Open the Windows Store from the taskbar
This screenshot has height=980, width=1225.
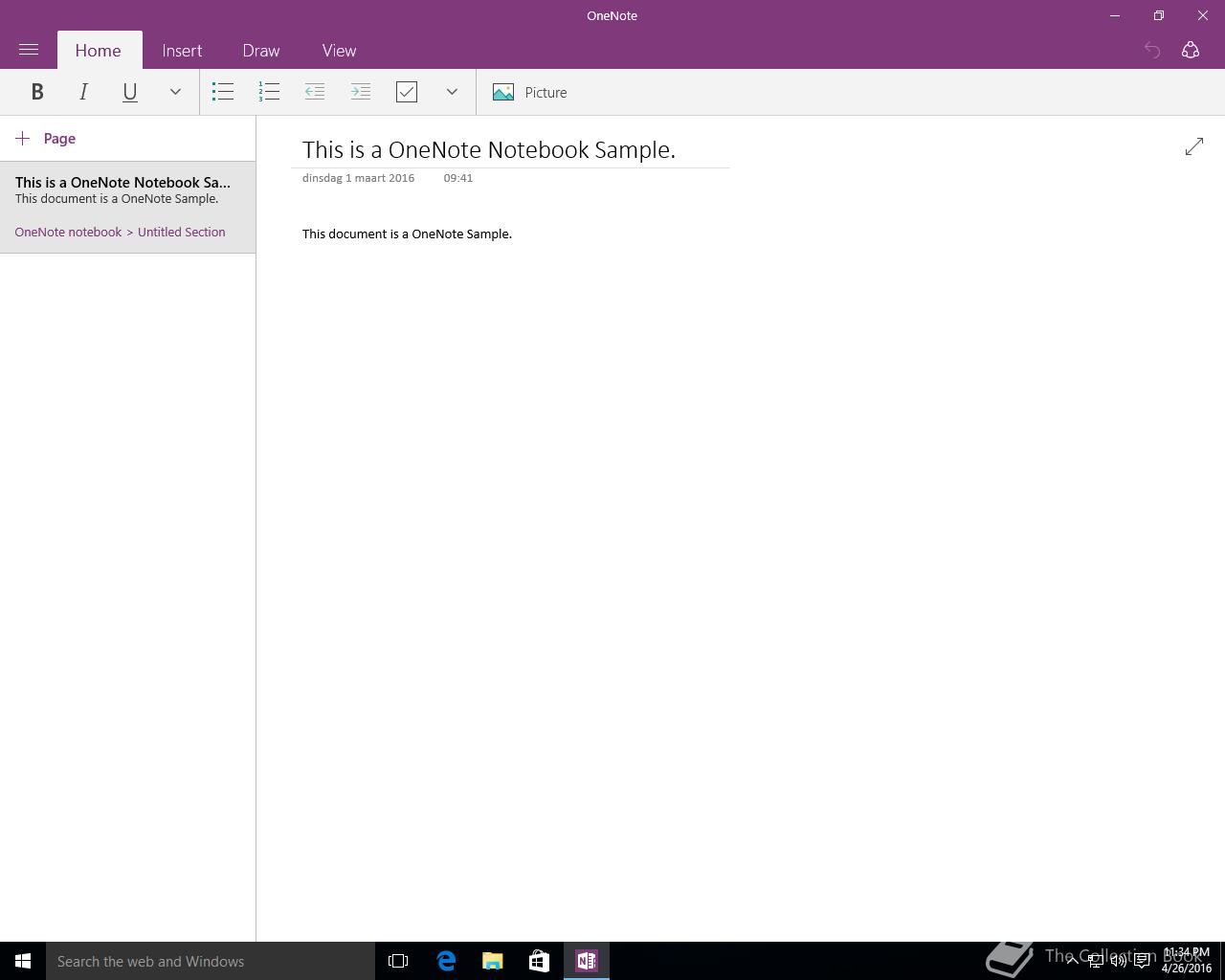pos(540,961)
